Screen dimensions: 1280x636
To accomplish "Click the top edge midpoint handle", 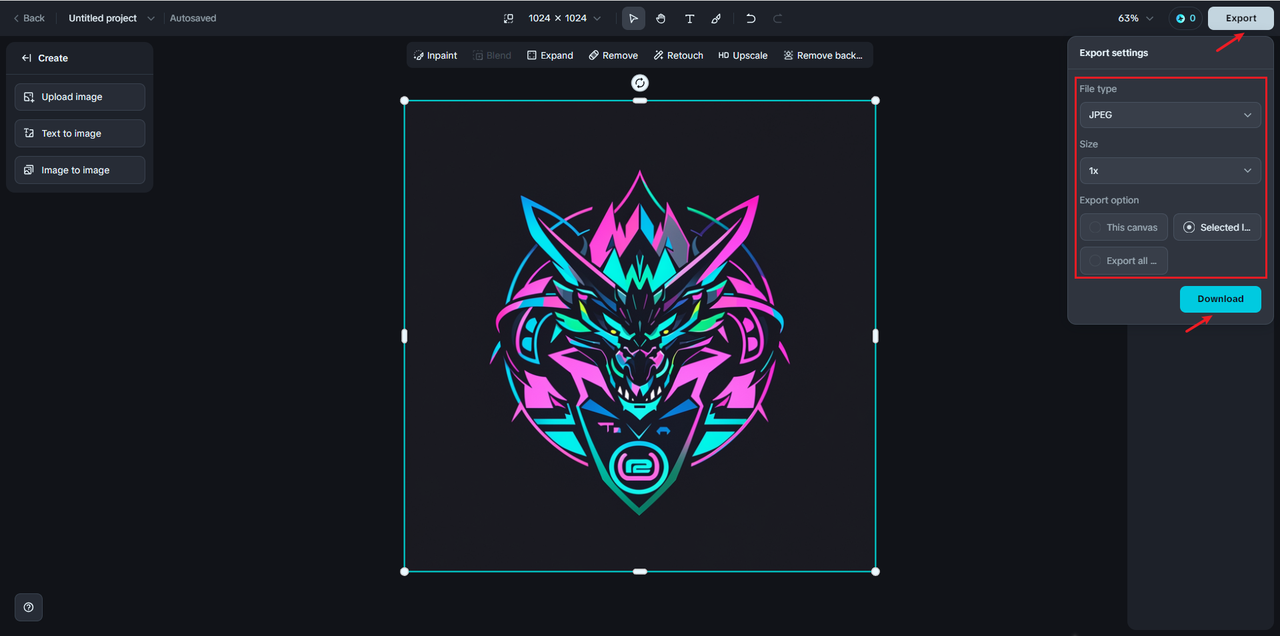I will (x=640, y=100).
